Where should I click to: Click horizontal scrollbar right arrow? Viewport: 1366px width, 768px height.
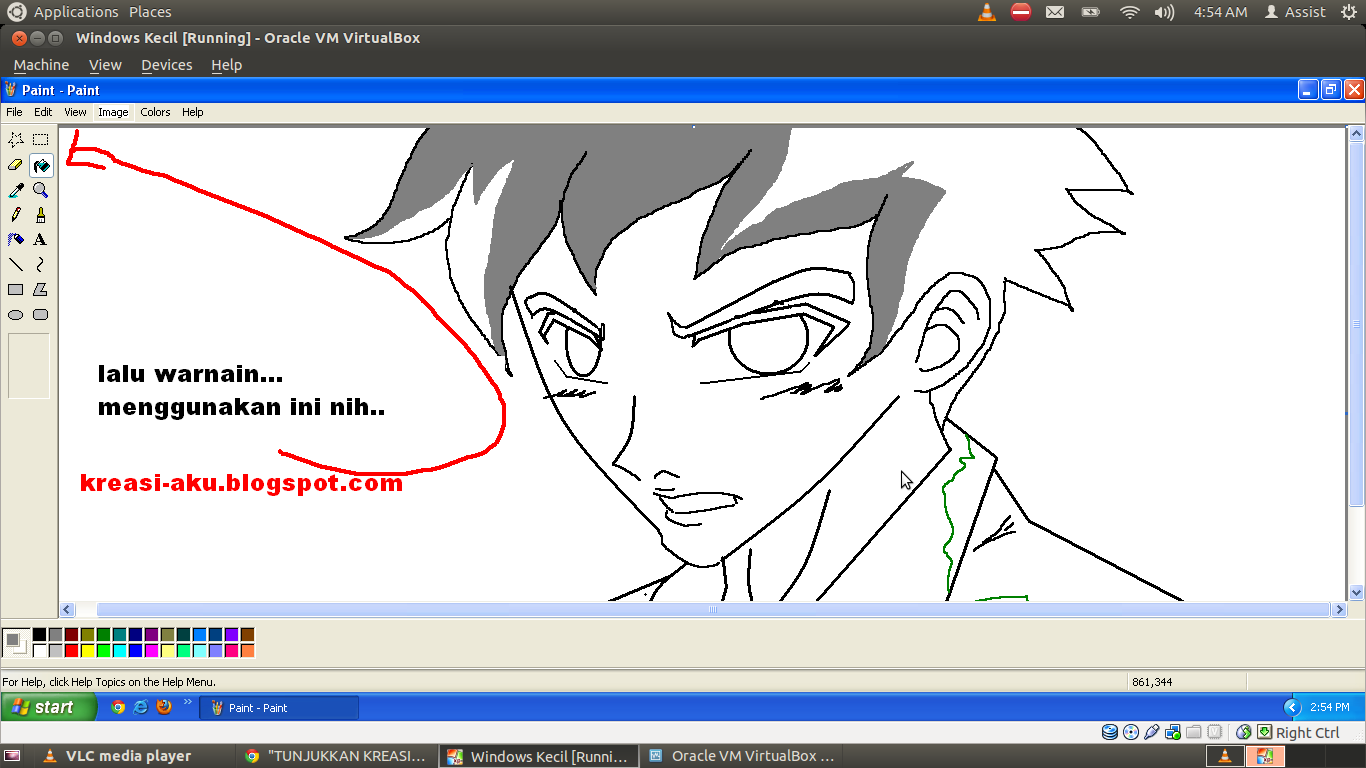click(x=1339, y=609)
